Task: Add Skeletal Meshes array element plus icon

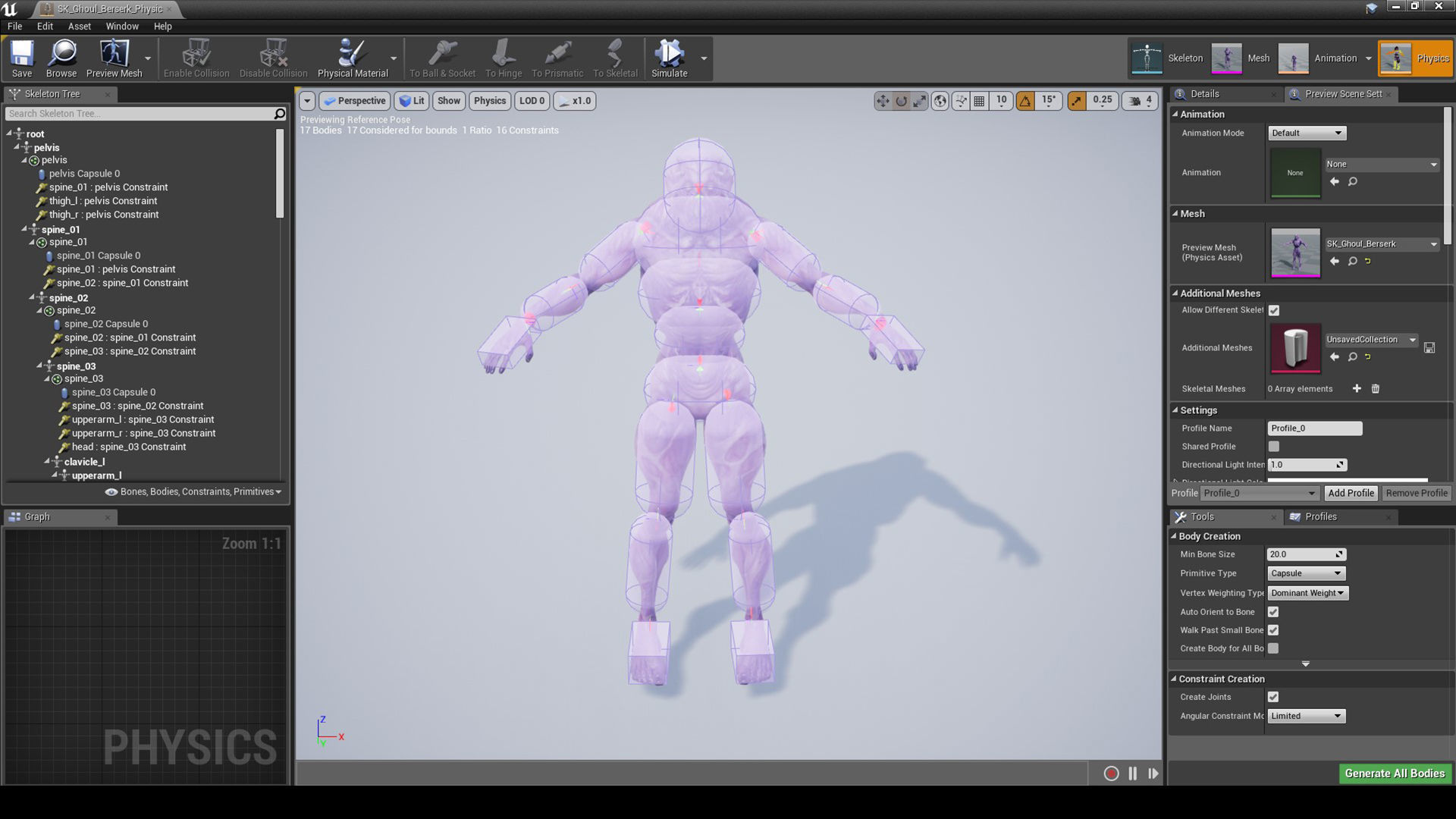Action: pyautogui.click(x=1357, y=389)
